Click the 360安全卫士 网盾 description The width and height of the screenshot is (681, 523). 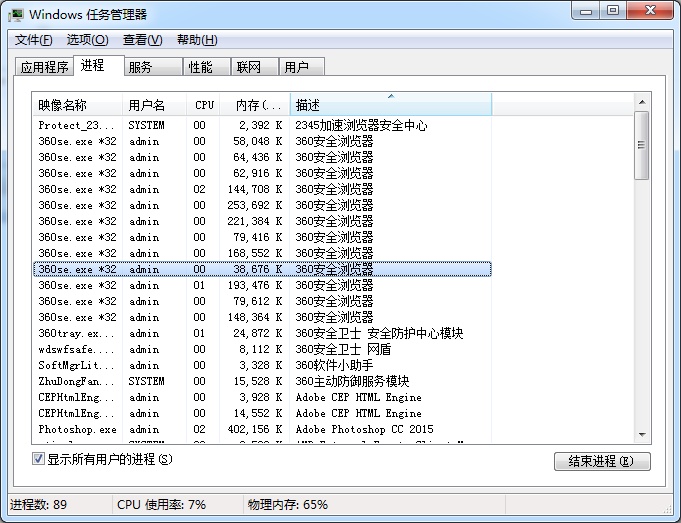coord(343,349)
